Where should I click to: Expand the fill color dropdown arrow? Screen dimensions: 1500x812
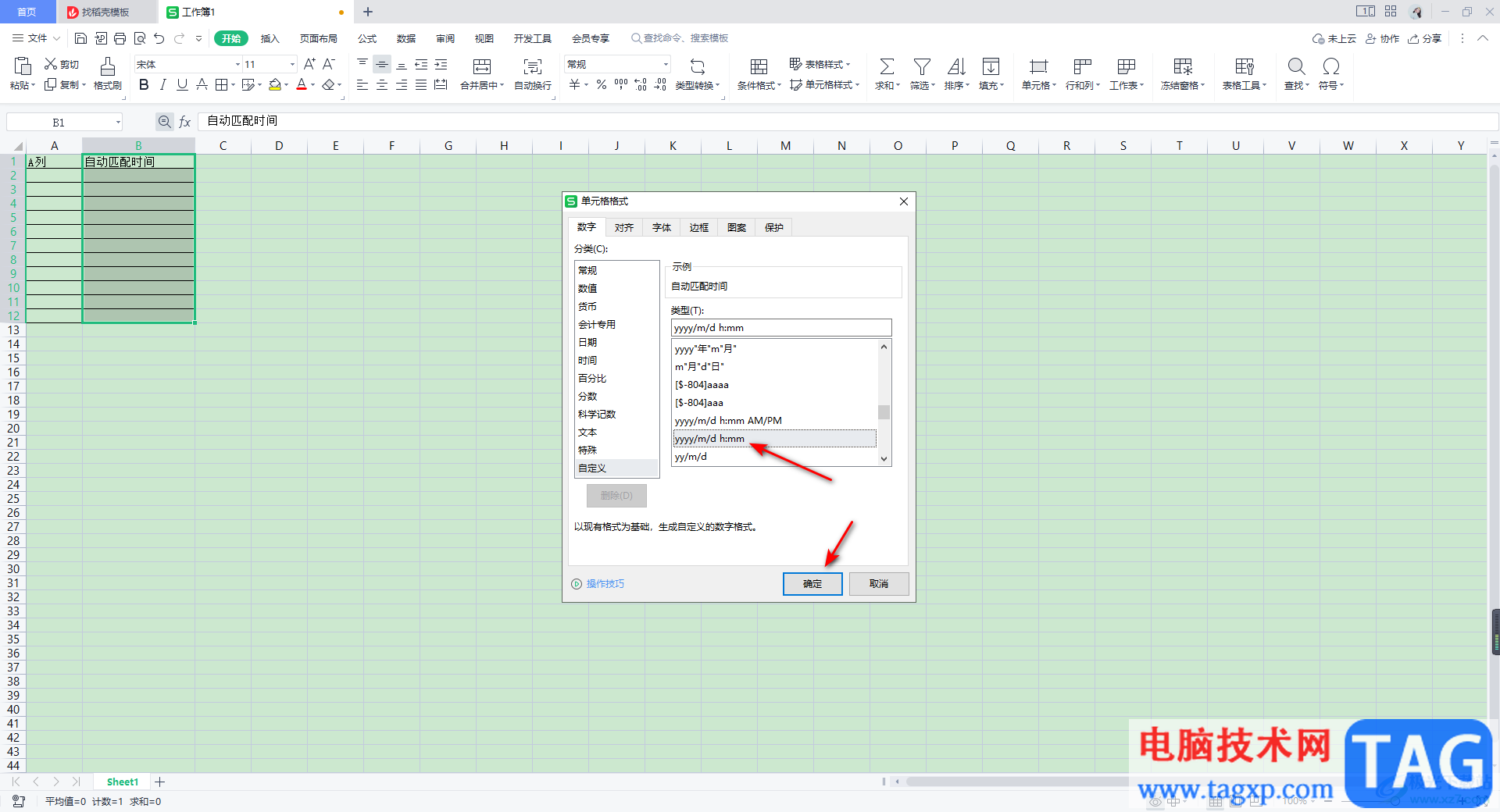(287, 85)
